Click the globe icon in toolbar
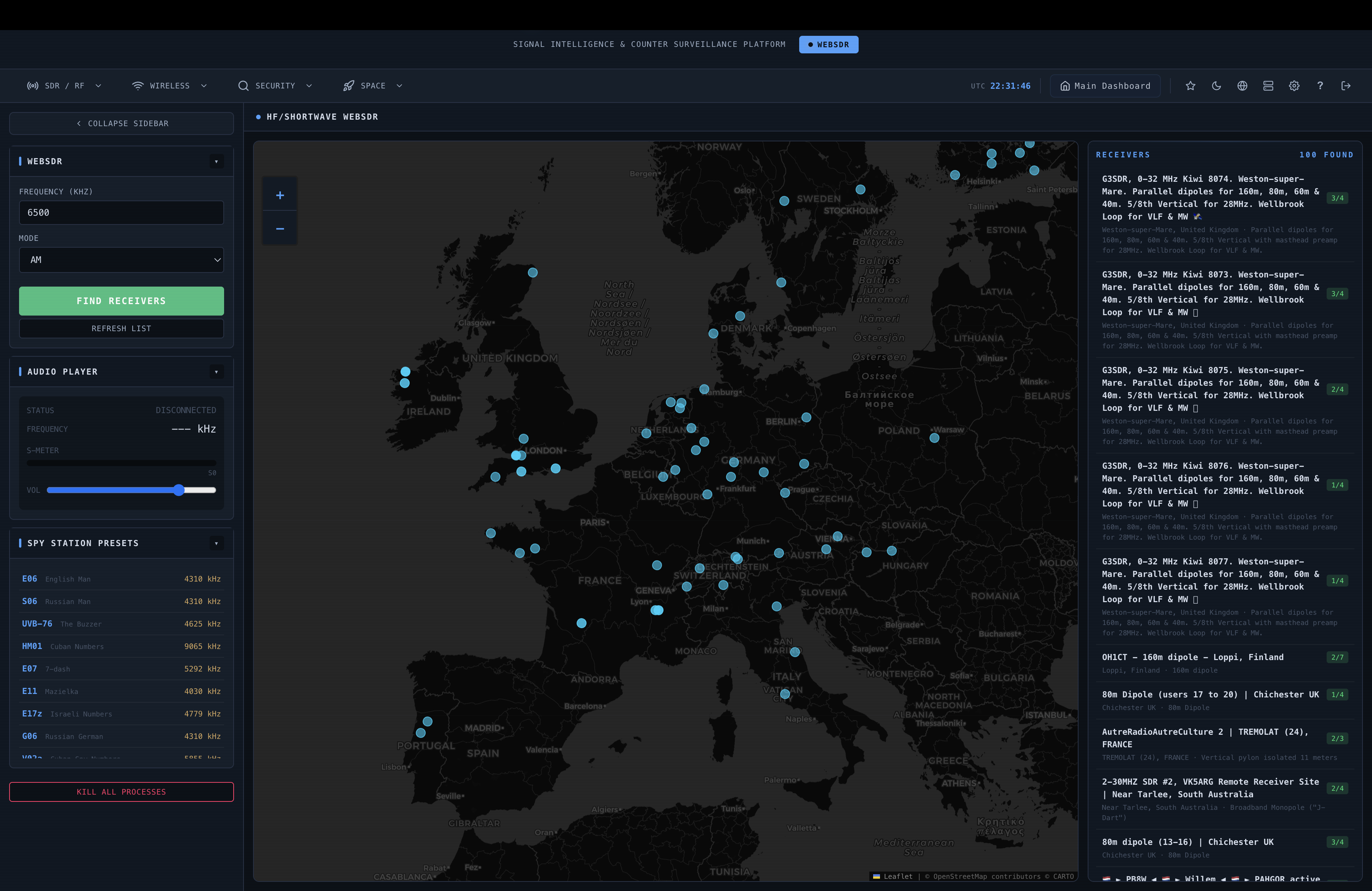 (1242, 86)
